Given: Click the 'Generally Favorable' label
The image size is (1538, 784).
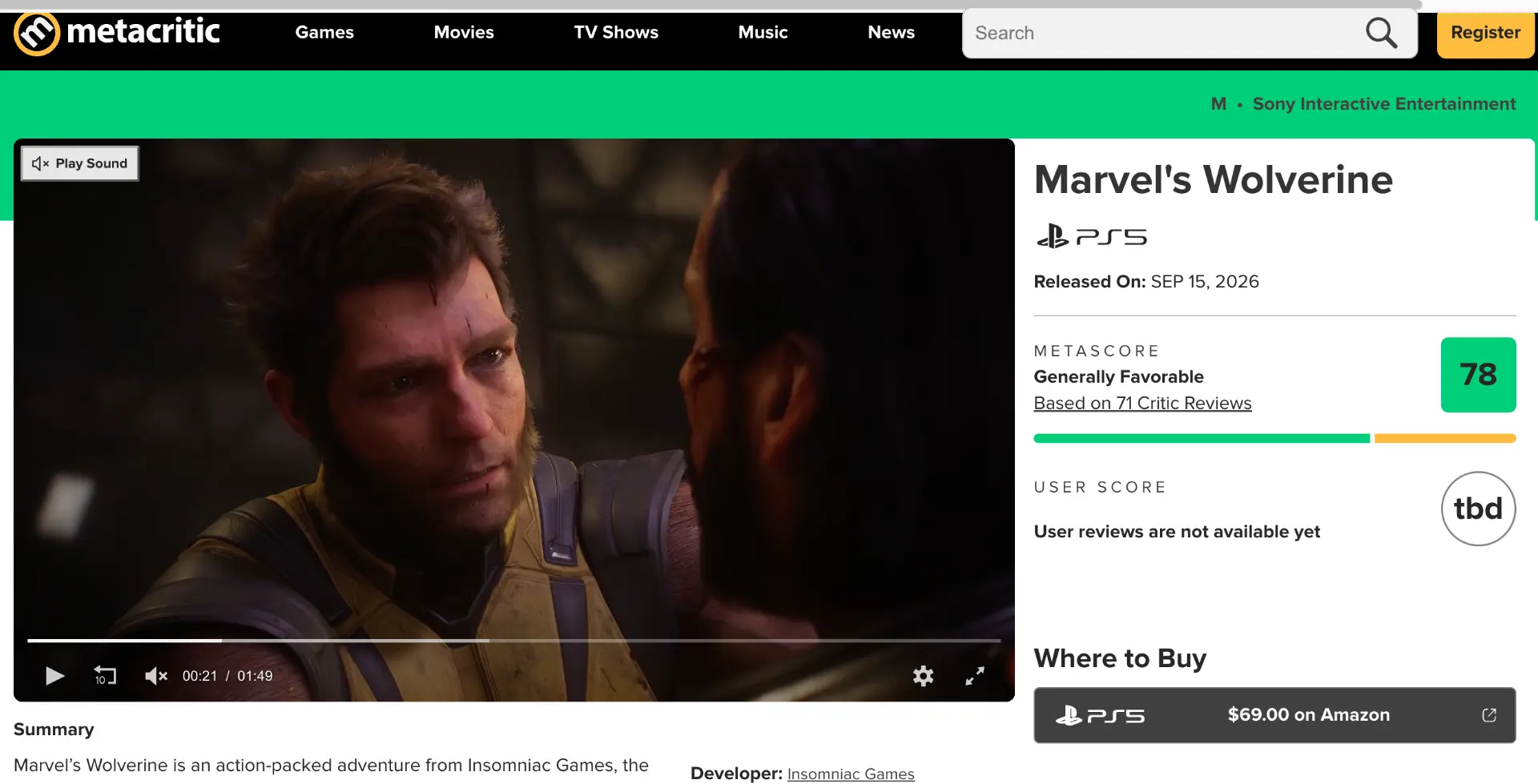Looking at the screenshot, I should [1118, 377].
